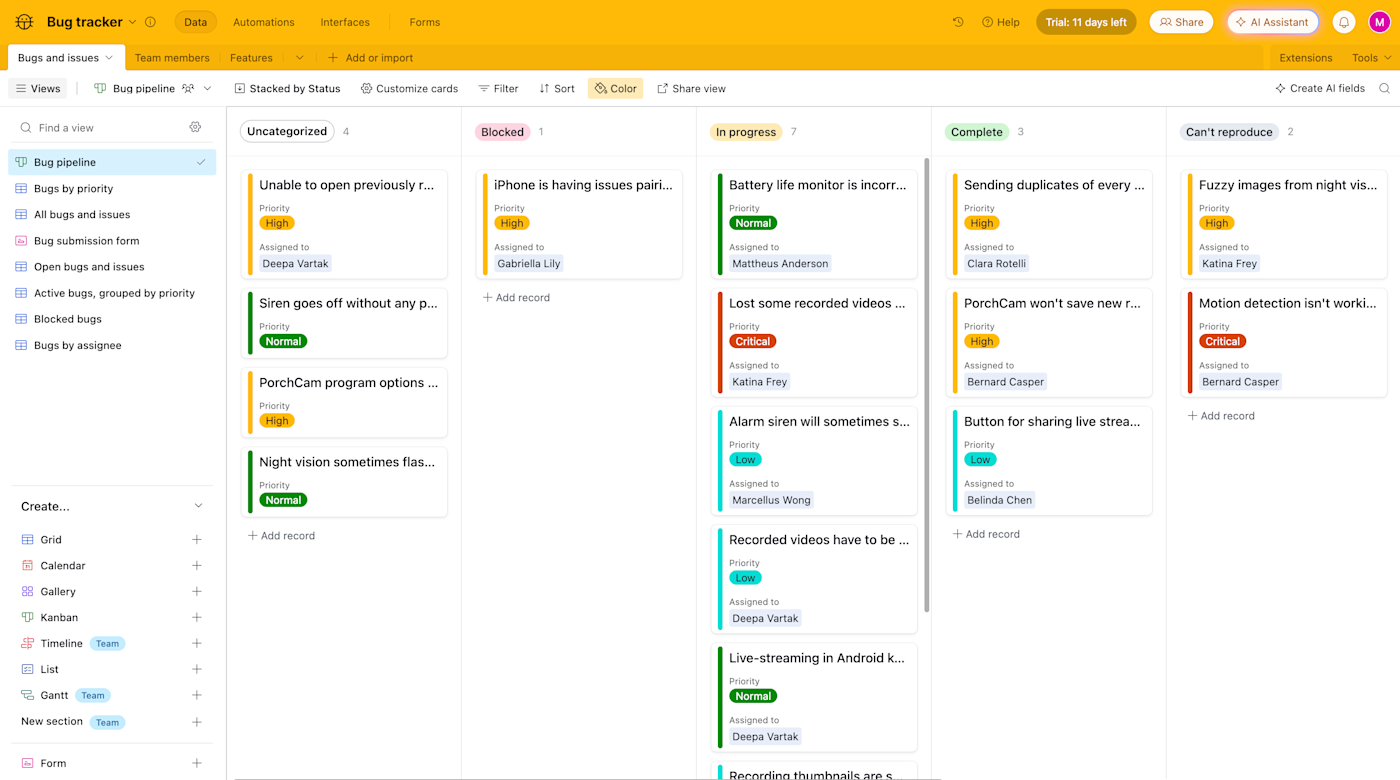Open the M account avatar

[1380, 22]
